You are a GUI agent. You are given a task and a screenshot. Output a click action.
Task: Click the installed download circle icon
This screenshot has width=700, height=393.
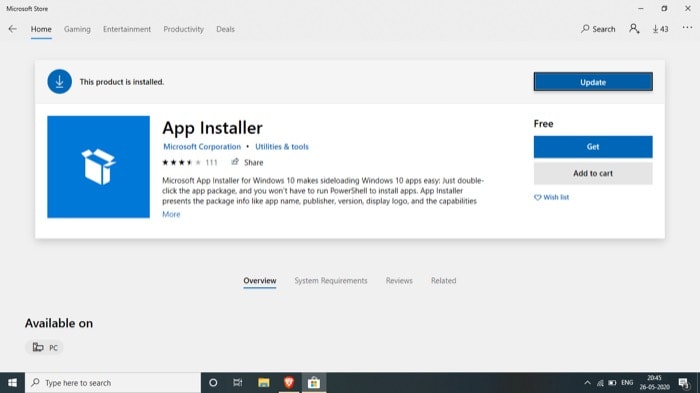pos(59,82)
